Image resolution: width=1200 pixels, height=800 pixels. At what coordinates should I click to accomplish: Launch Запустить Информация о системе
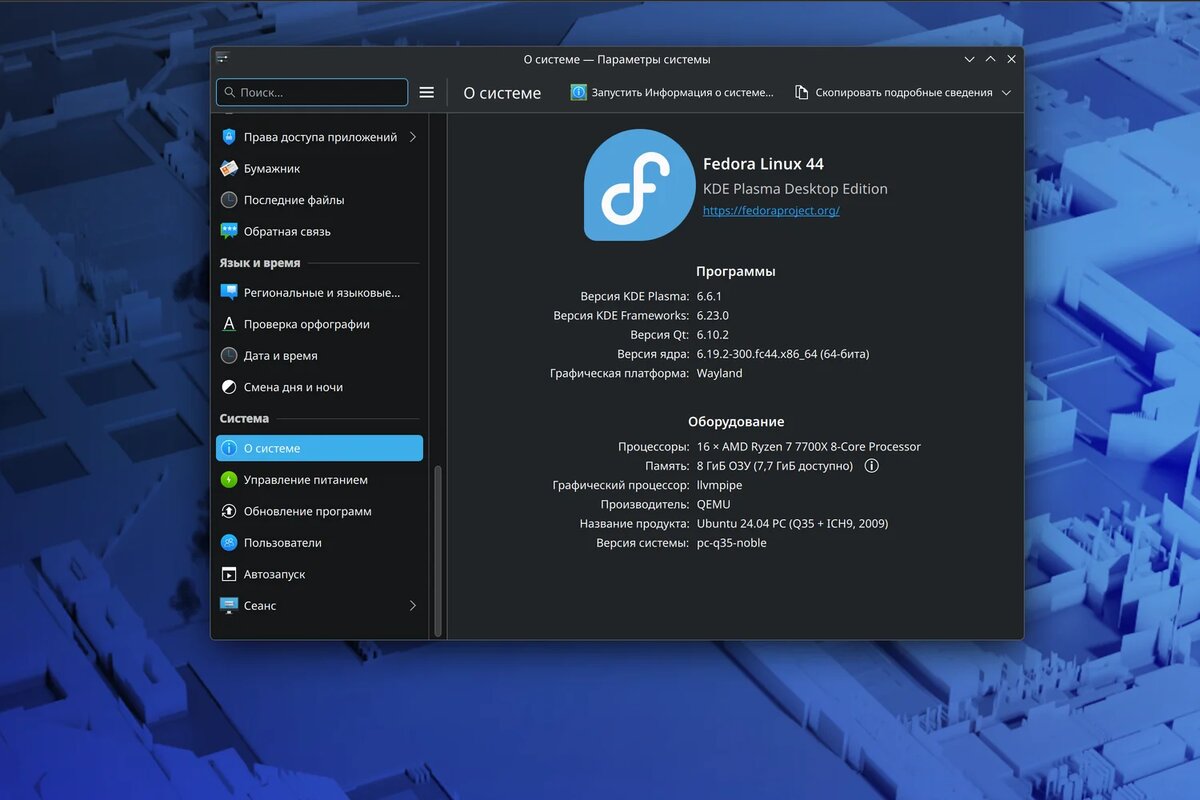pos(670,91)
